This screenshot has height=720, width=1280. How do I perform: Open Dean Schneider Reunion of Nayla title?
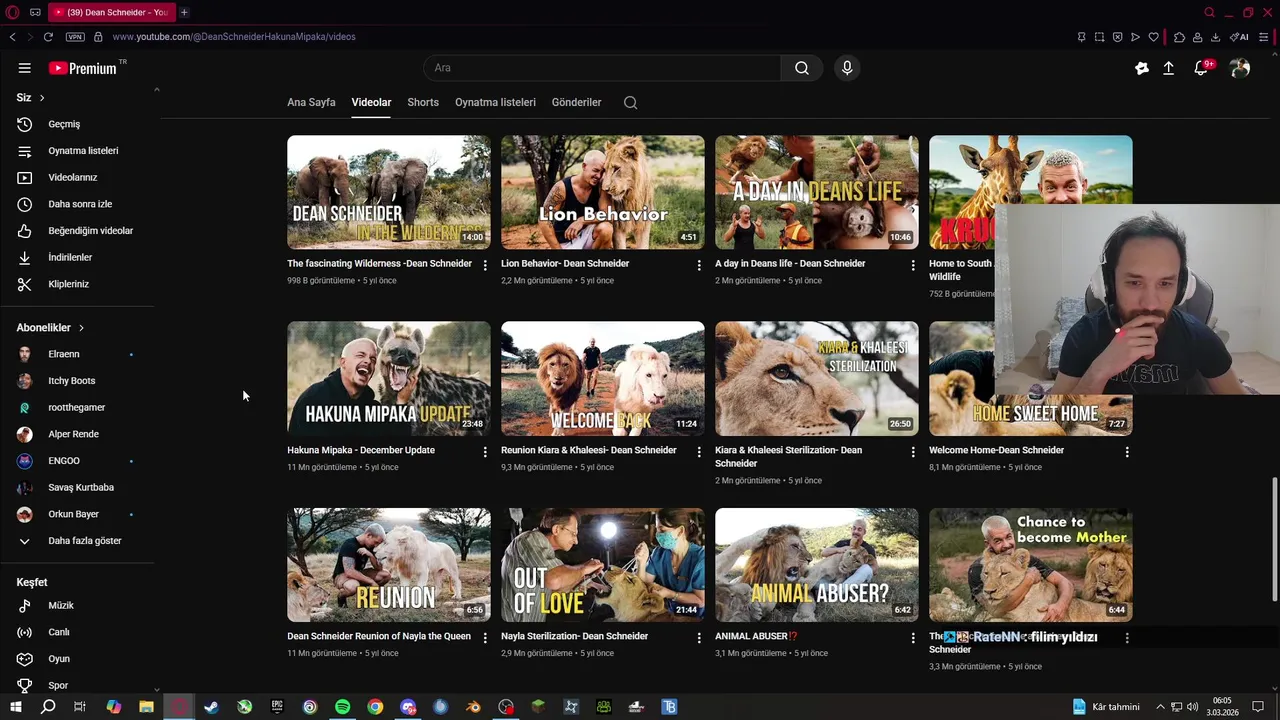tap(379, 636)
